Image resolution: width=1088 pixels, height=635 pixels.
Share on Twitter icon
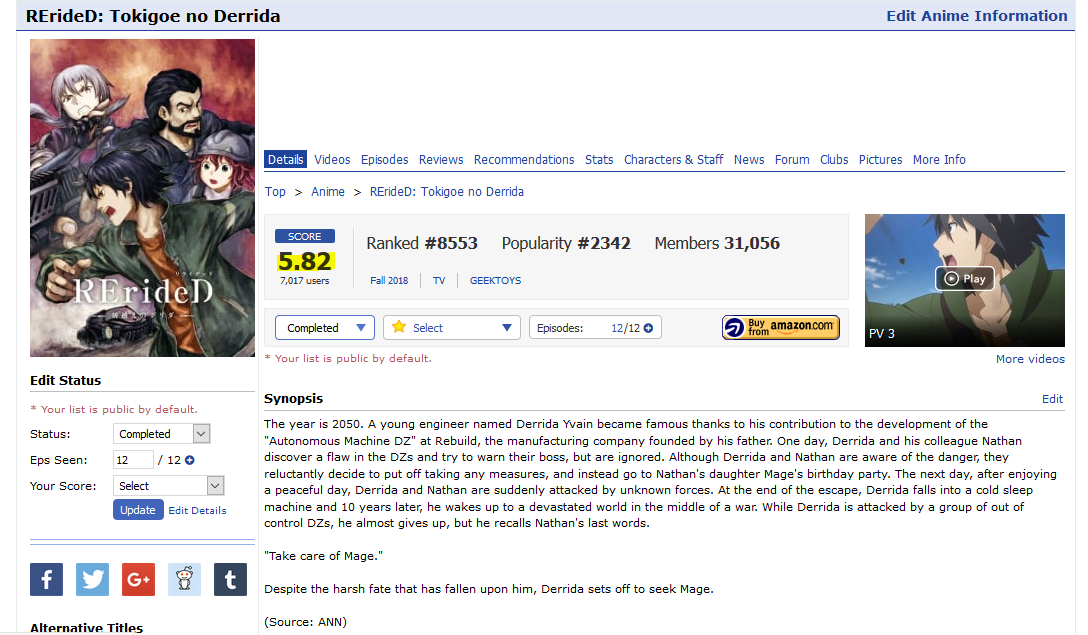click(x=92, y=579)
